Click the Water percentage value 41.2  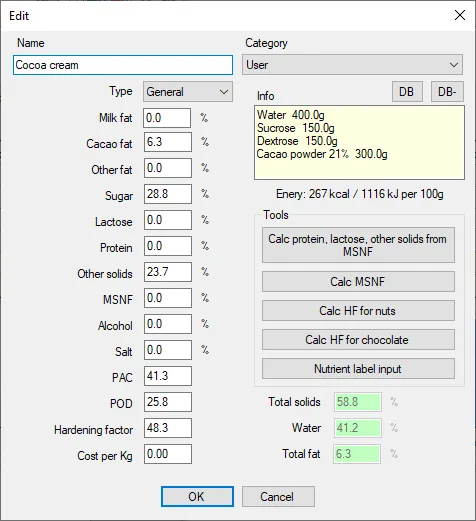[x=358, y=428]
